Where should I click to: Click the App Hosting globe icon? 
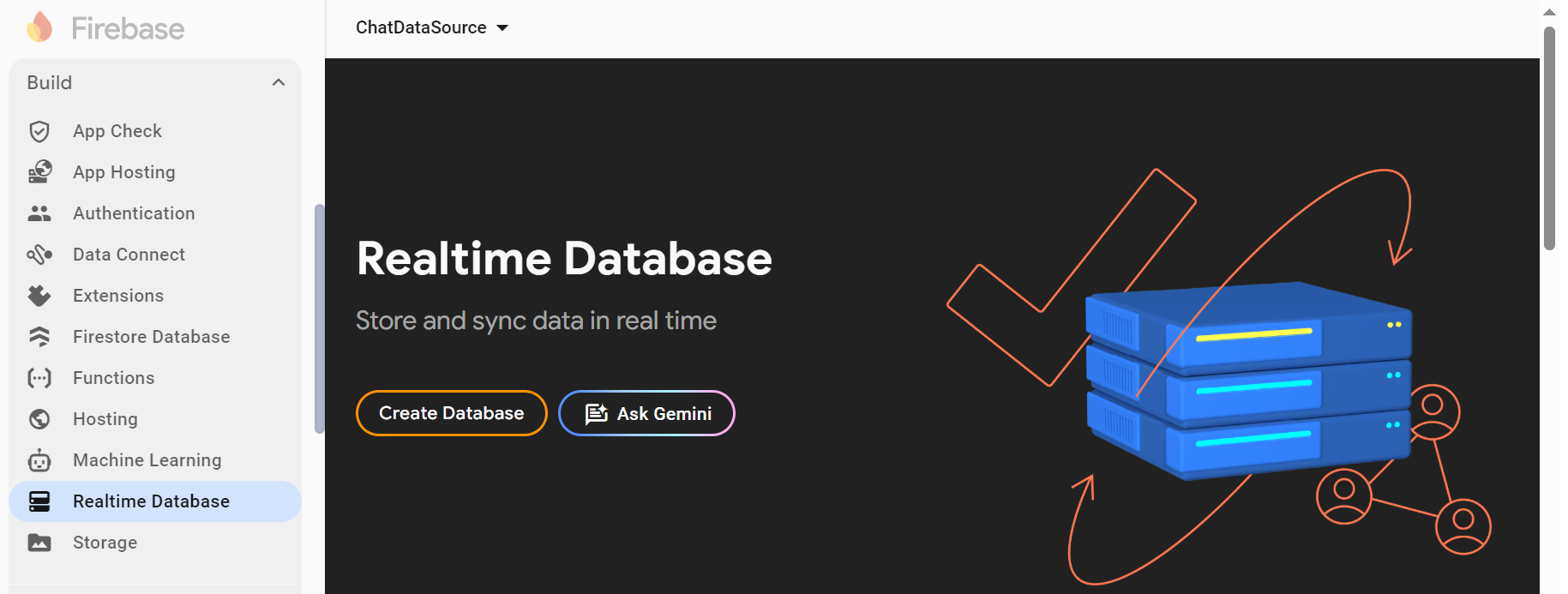click(39, 172)
